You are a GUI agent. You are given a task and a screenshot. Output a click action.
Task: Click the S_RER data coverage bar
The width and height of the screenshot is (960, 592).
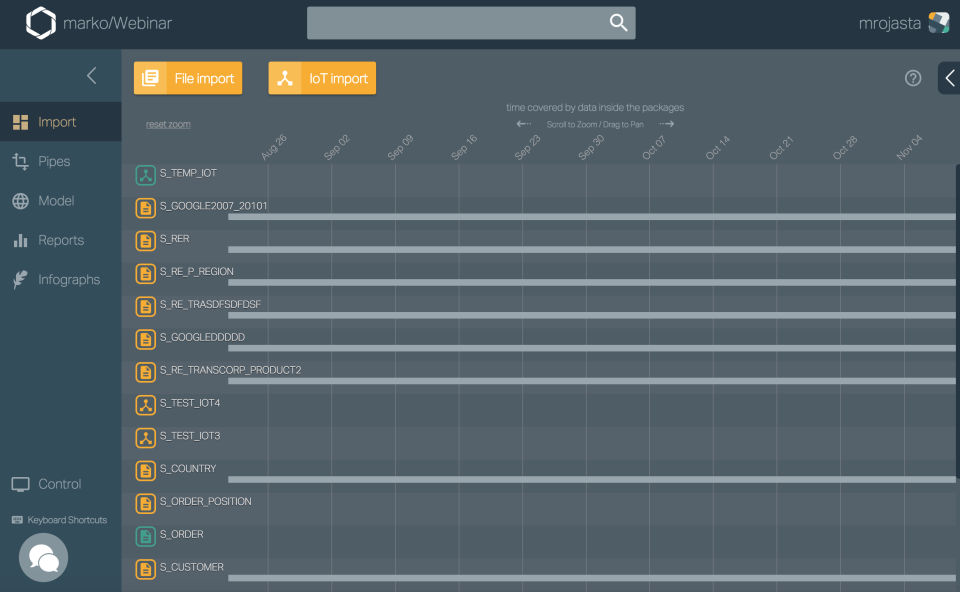[x=591, y=249]
